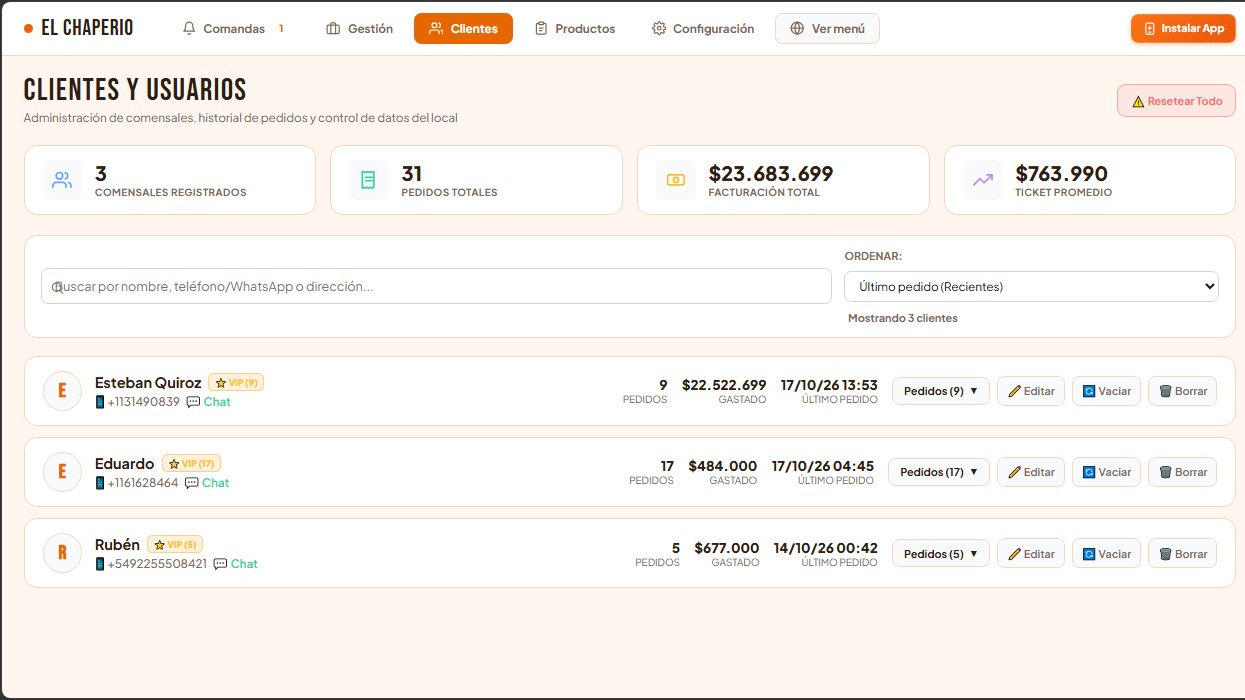Delete Eduardo with Borrar
This screenshot has width=1245, height=700.
tap(1182, 472)
